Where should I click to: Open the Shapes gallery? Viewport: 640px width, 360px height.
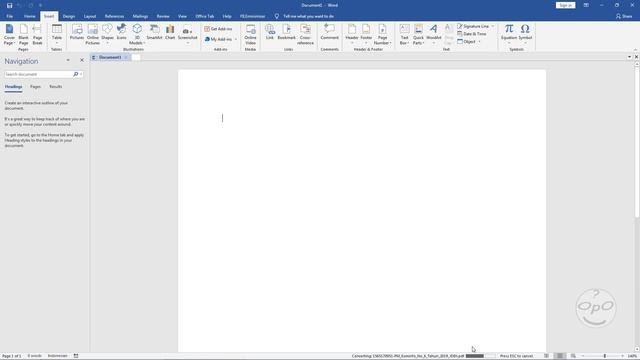[107, 34]
